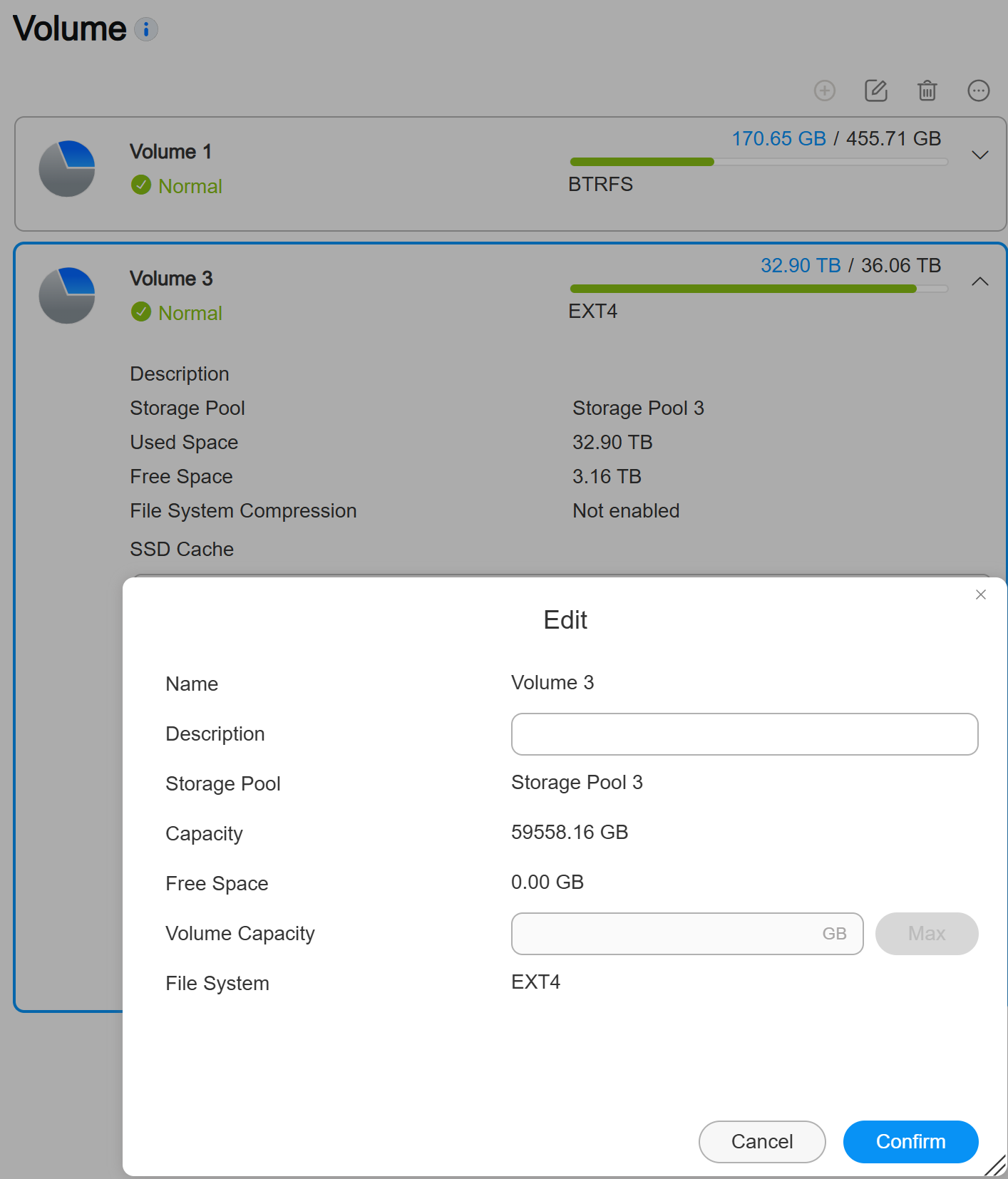Viewport: 1008px width, 1179px height.
Task: Click Volume 1 usage progress bar
Action: click(759, 162)
